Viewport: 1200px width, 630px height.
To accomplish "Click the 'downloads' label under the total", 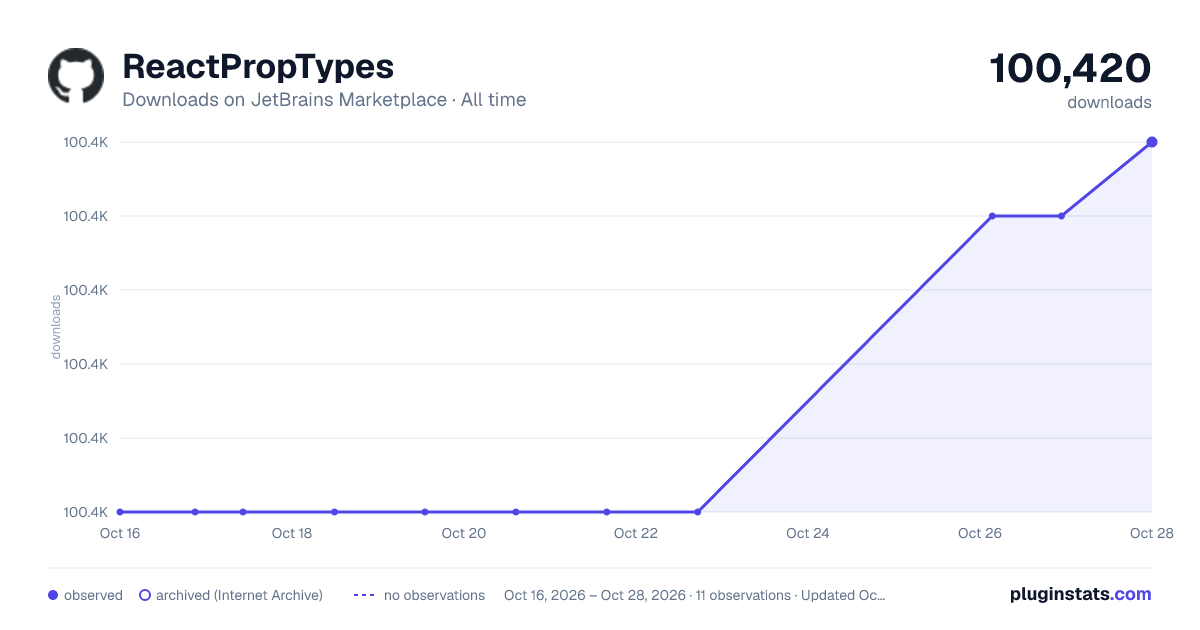I will coord(1109,102).
